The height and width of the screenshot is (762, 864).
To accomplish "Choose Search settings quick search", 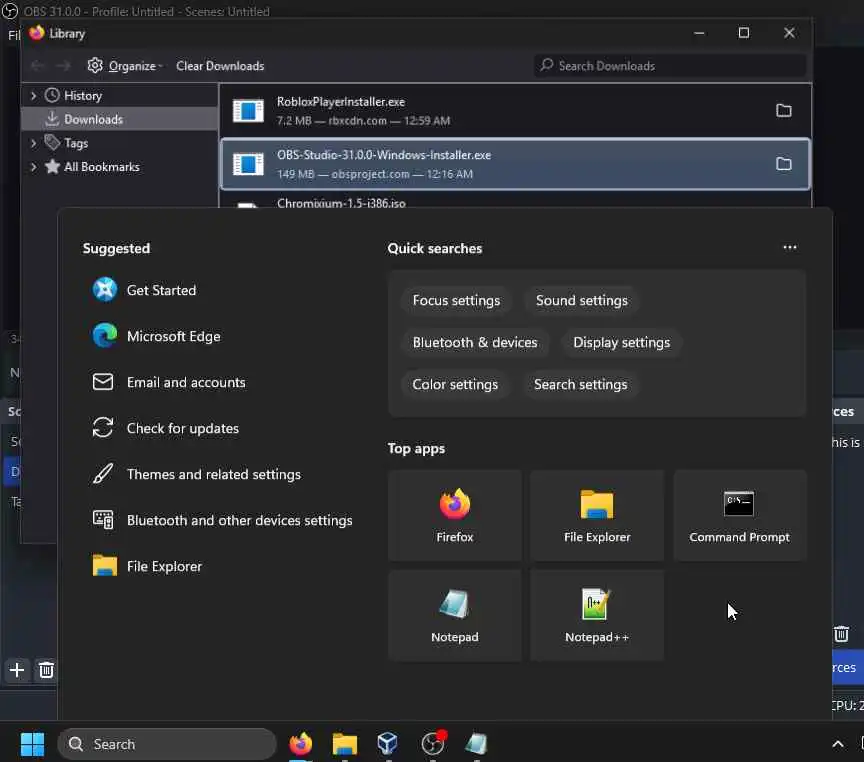I will [580, 384].
